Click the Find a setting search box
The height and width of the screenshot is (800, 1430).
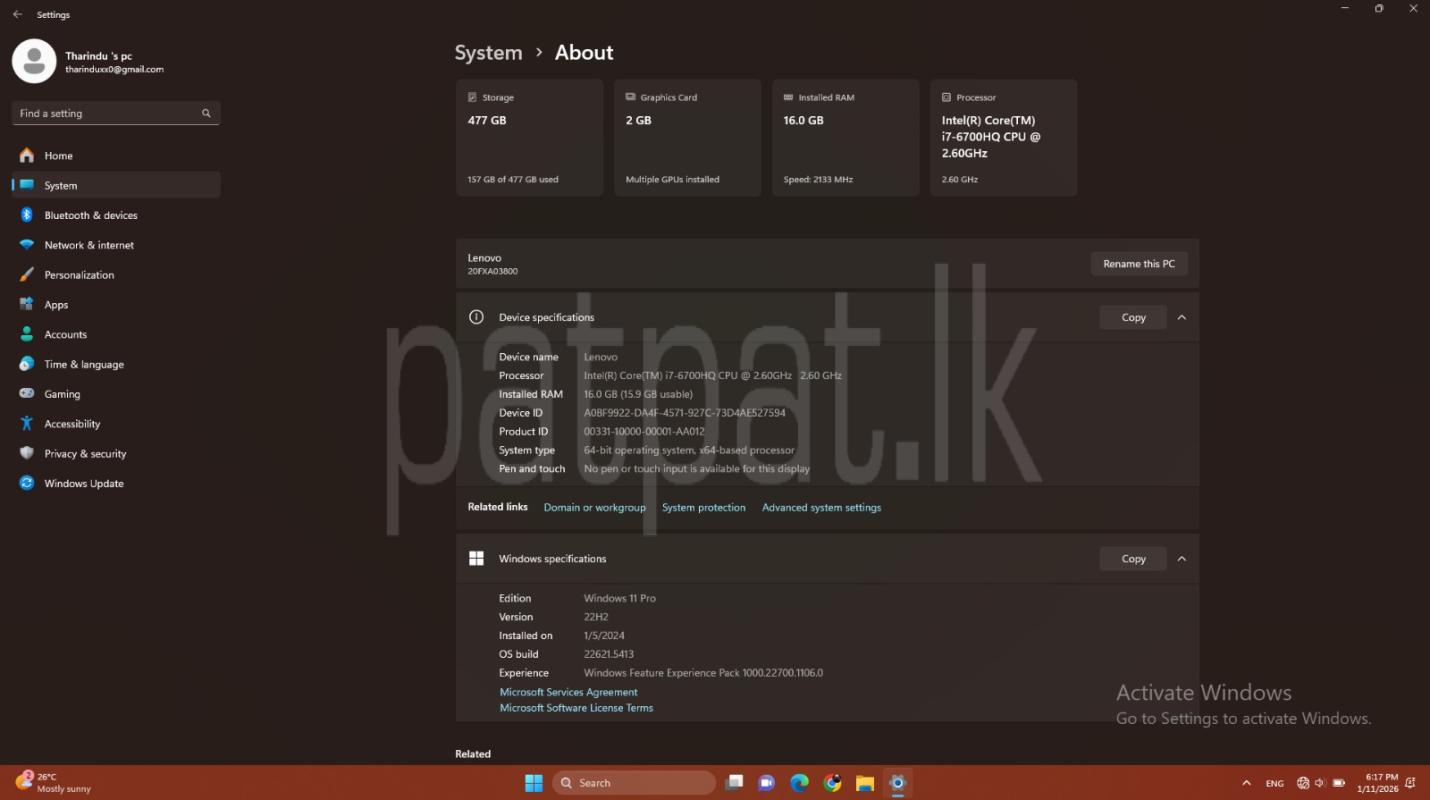click(110, 113)
